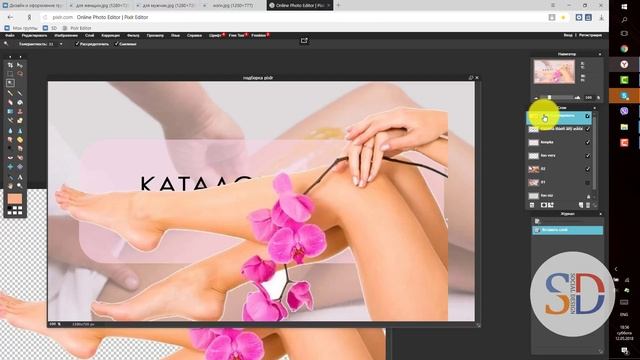
Task: Hide layer 02
Action: click(587, 169)
